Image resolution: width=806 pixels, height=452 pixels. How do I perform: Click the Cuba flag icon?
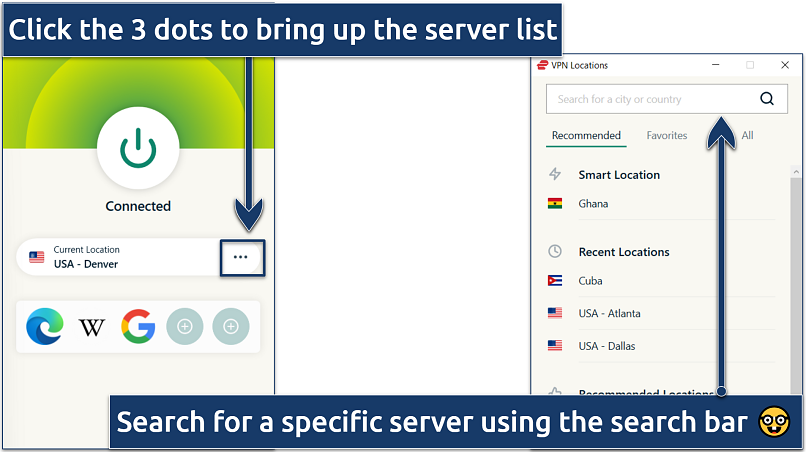[x=555, y=281]
